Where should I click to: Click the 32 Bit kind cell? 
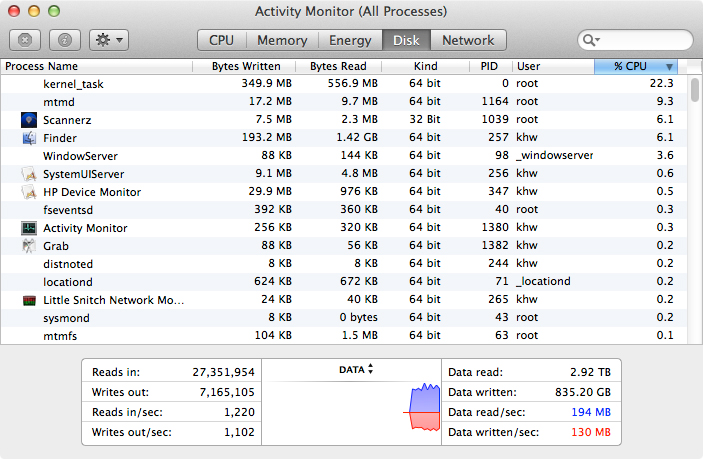pyautogui.click(x=425, y=119)
